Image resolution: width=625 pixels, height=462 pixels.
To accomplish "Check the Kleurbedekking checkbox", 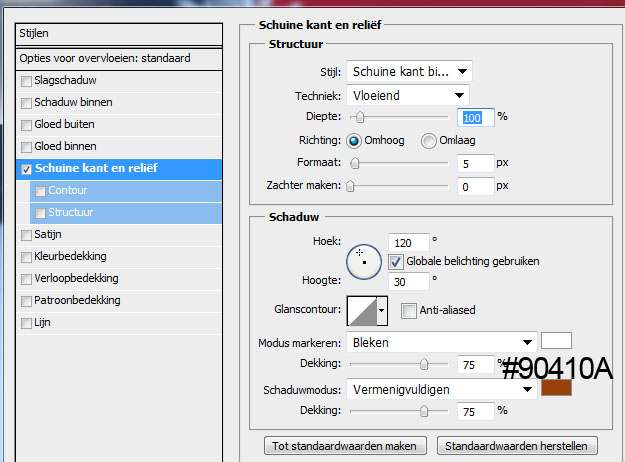I will [x=26, y=257].
